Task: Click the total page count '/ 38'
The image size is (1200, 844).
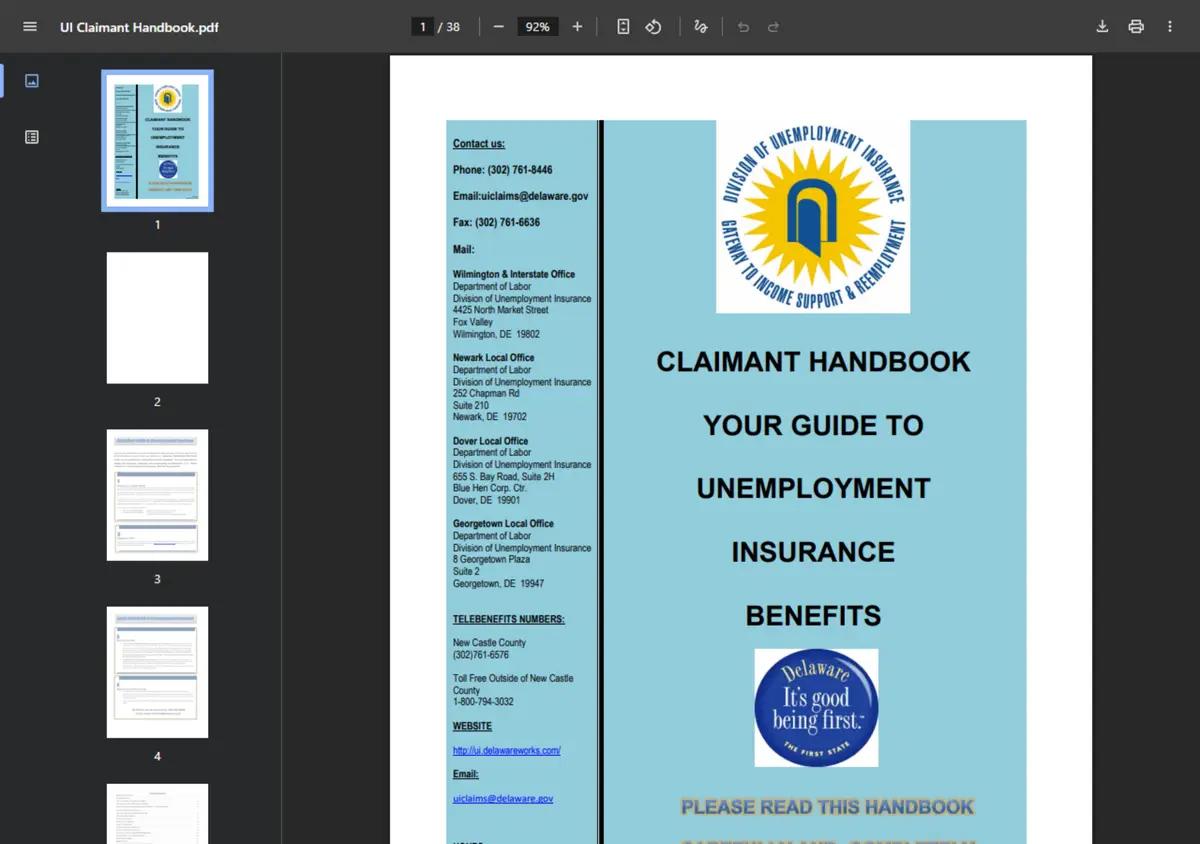Action: pyautogui.click(x=449, y=27)
